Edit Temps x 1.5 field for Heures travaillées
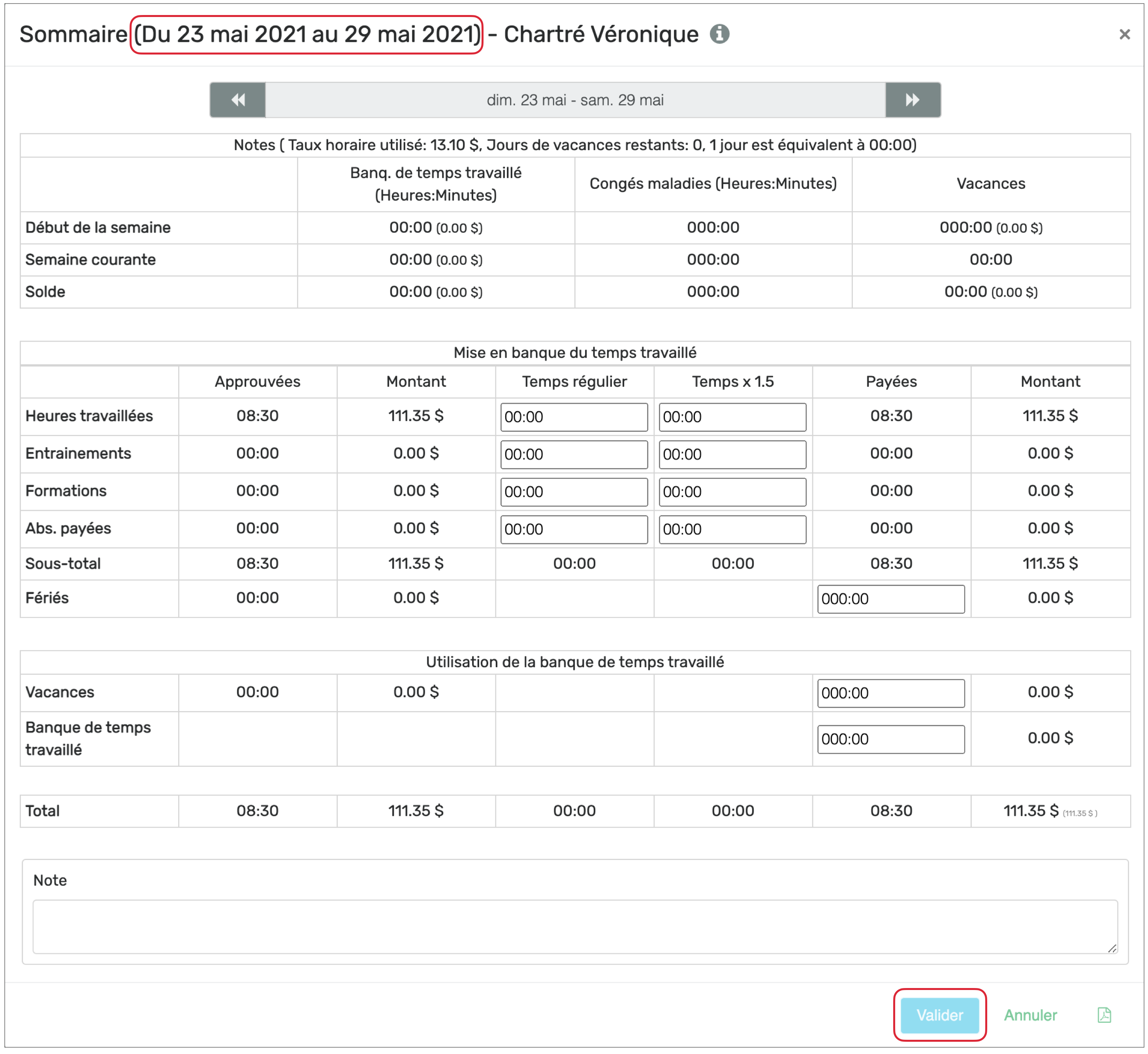 coord(732,417)
